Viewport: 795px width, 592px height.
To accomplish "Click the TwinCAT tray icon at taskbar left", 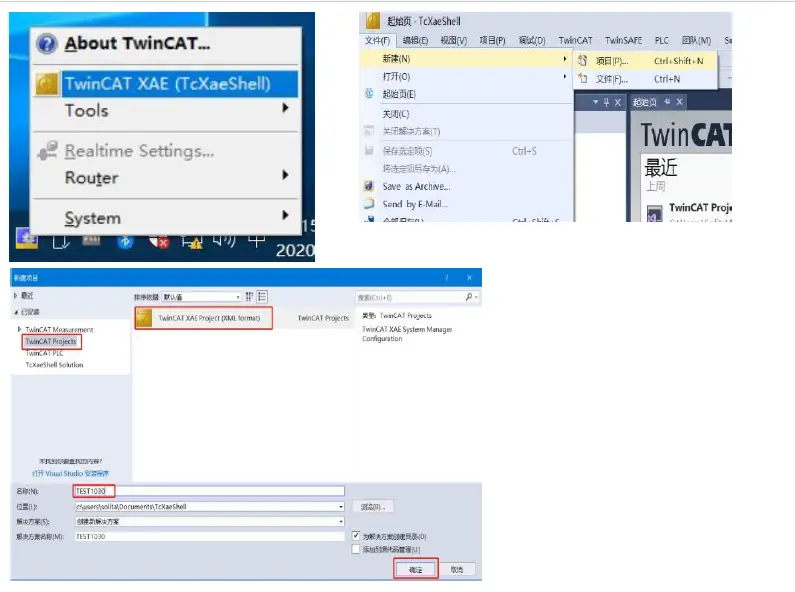I will click(x=27, y=238).
